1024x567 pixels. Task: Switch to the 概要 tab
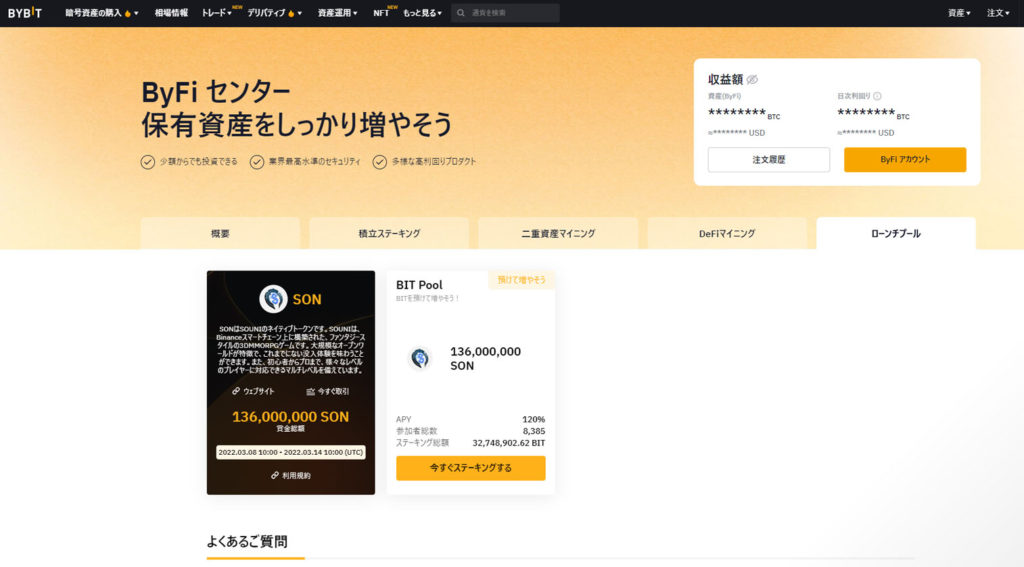click(220, 233)
